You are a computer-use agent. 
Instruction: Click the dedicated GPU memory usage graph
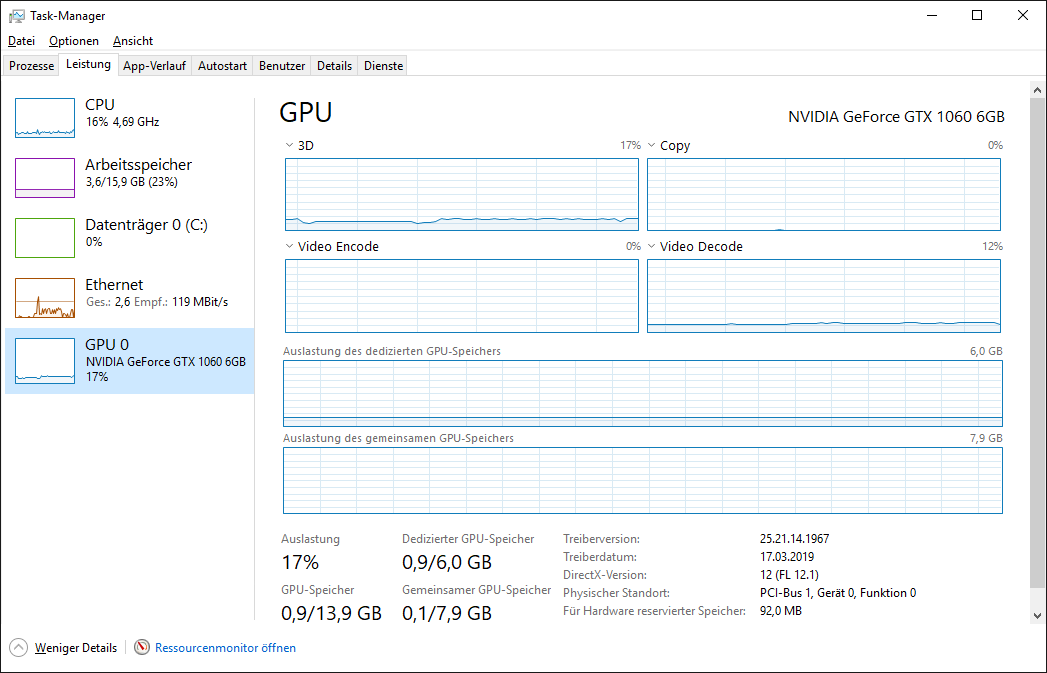coord(642,393)
